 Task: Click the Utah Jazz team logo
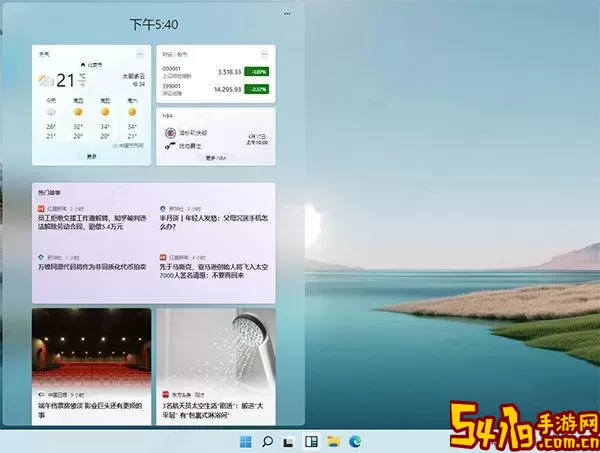[x=170, y=146]
